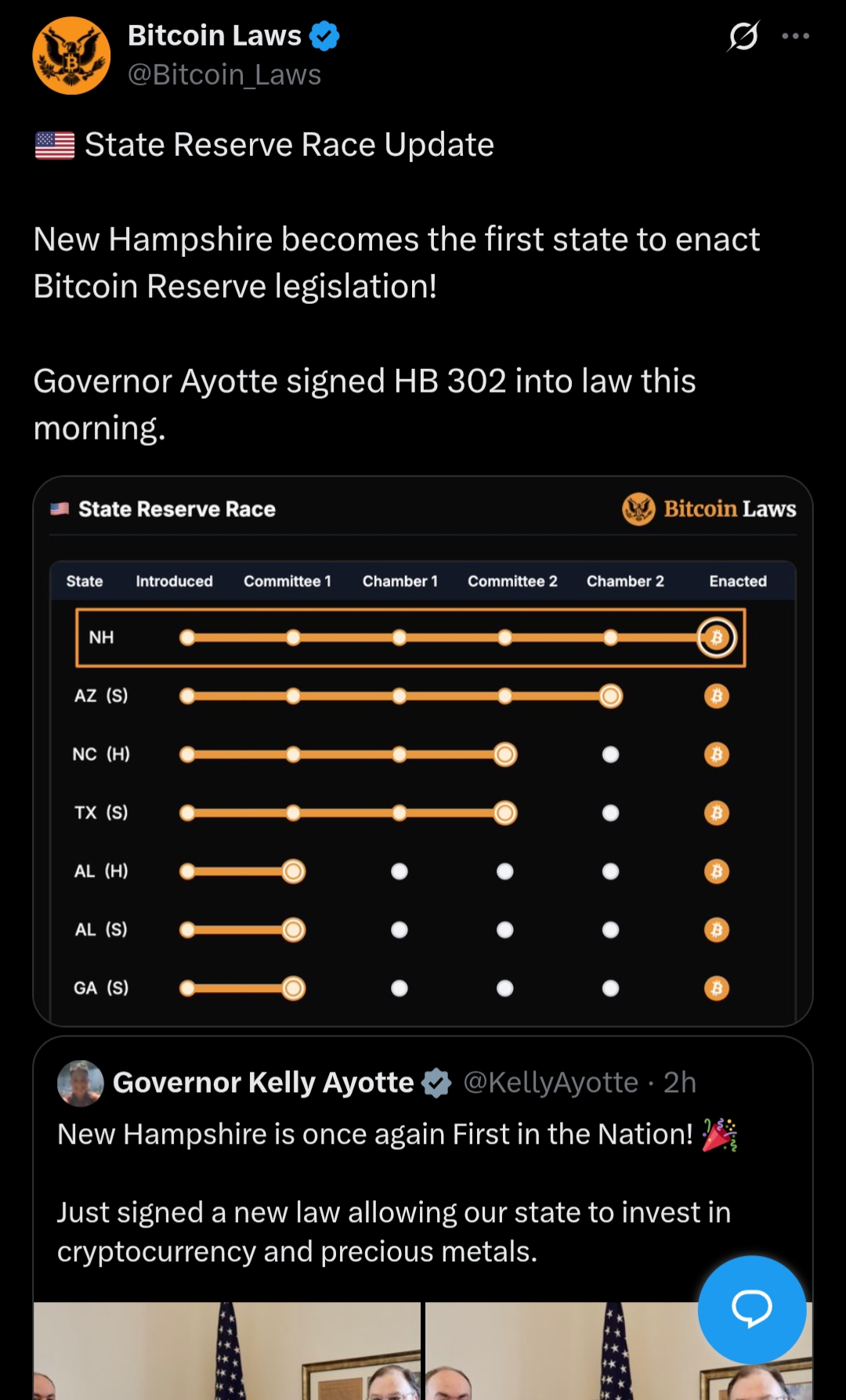Tap the Governor Kelly Ayotte name
Screen dimensions: 846x1400
tap(263, 1083)
